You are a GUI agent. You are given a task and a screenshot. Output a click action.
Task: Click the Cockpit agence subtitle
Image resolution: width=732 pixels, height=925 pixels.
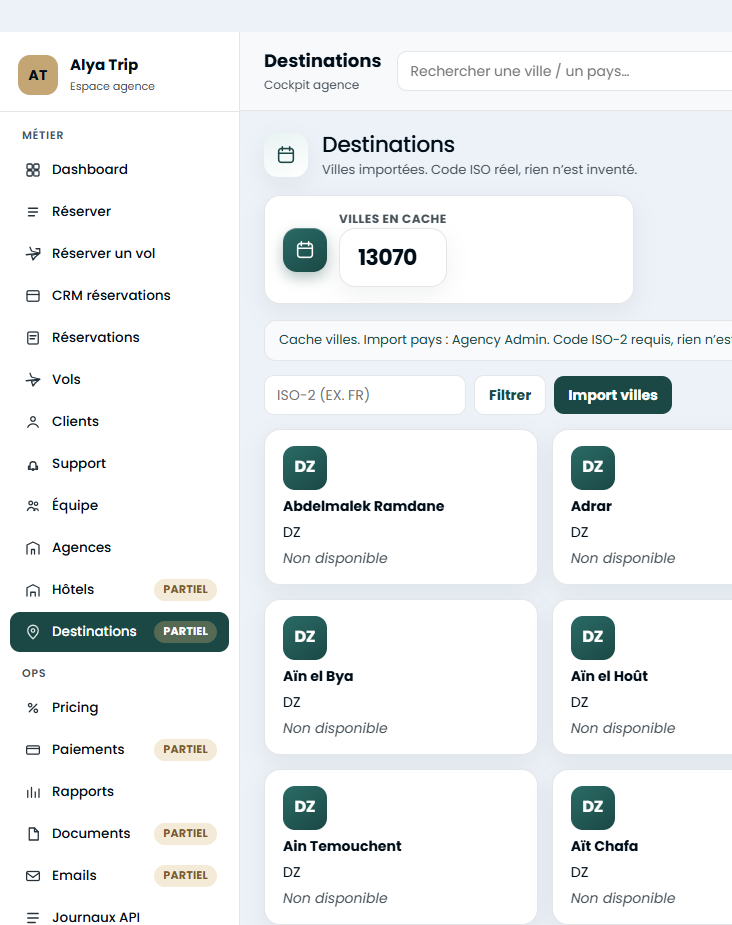click(x=311, y=85)
